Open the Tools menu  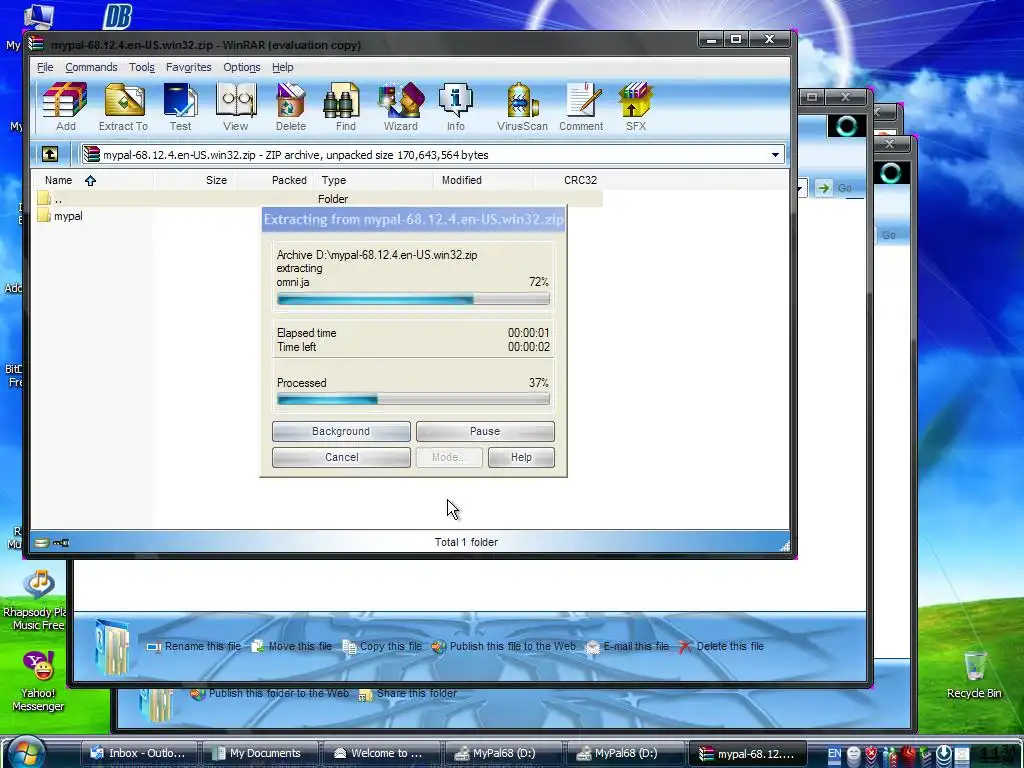[x=142, y=67]
